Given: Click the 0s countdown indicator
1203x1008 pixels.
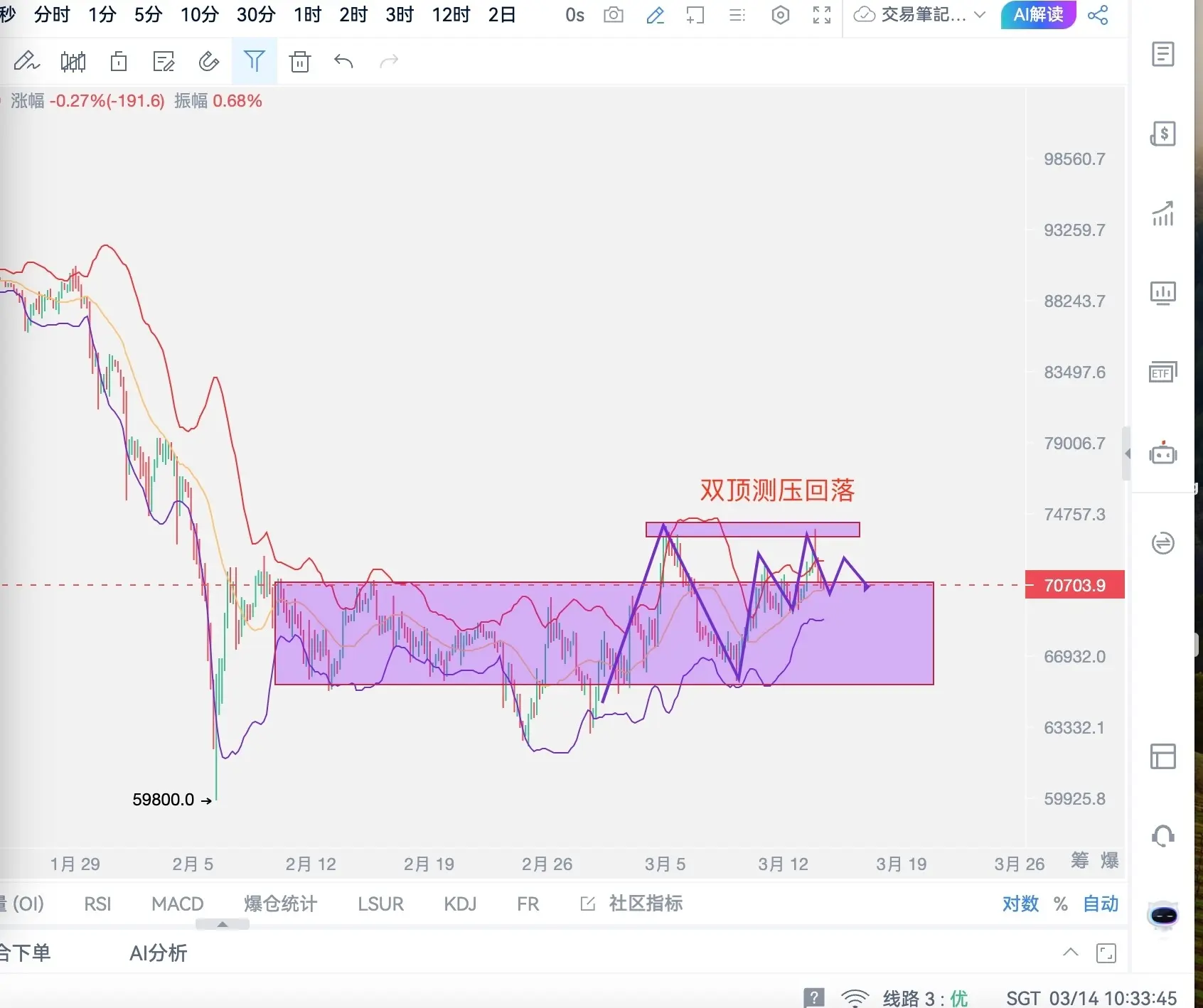Looking at the screenshot, I should pos(574,15).
